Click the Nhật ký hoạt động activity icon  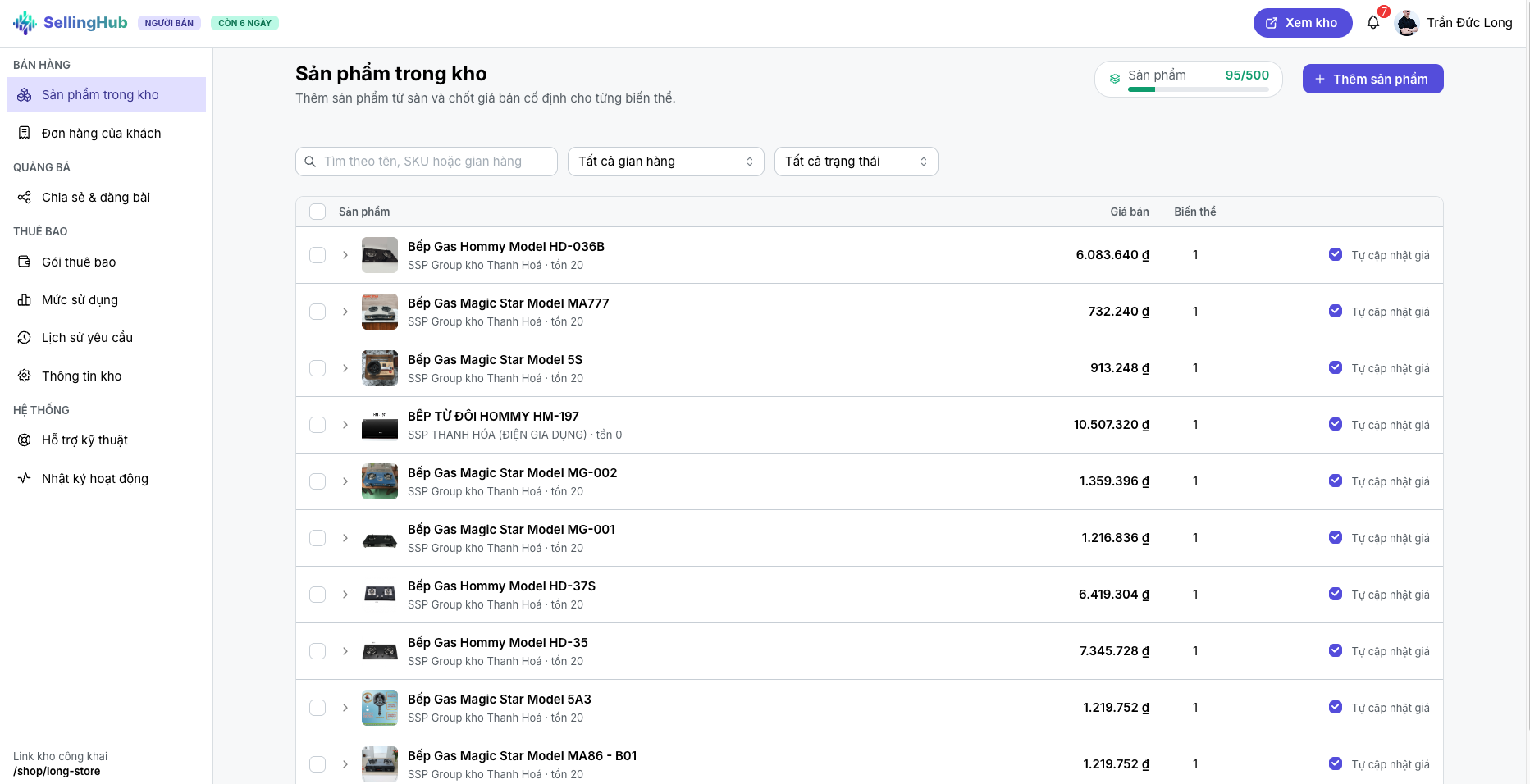click(25, 478)
